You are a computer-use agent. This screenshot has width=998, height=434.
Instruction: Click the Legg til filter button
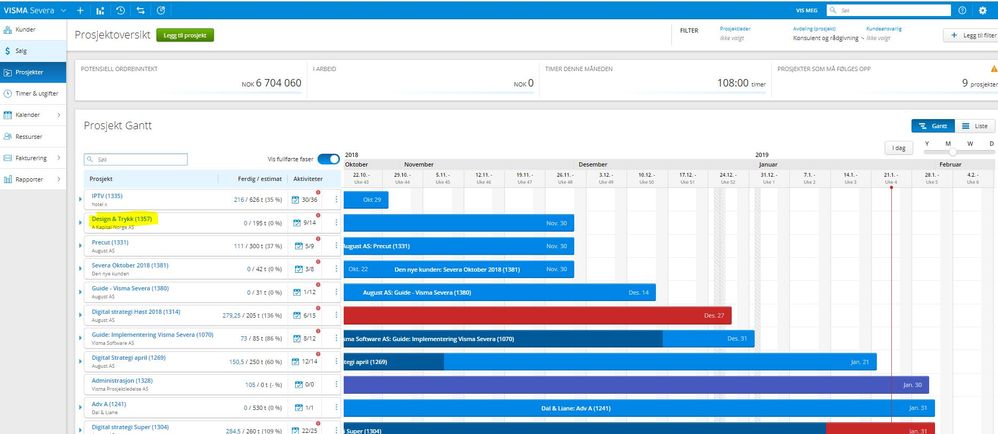(x=971, y=36)
